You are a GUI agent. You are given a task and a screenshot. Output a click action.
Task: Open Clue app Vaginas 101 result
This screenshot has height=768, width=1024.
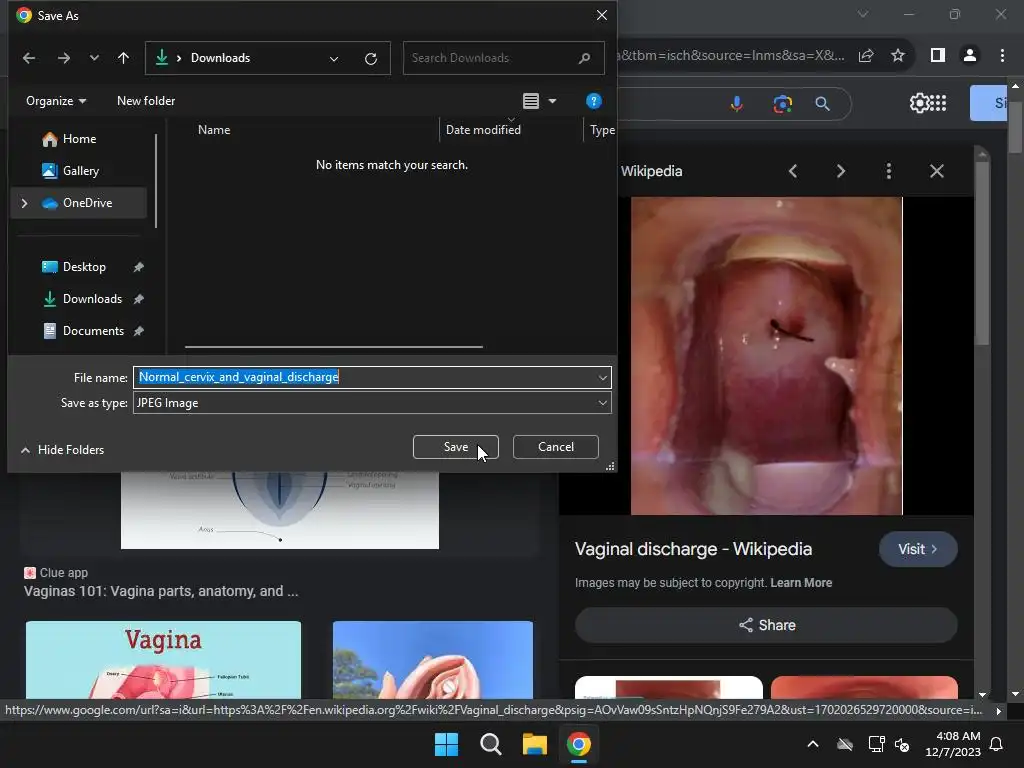pos(161,591)
